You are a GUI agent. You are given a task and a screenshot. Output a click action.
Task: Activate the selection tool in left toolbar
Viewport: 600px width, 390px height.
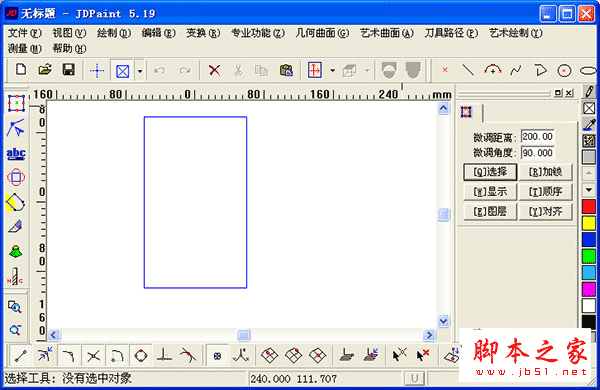16,103
